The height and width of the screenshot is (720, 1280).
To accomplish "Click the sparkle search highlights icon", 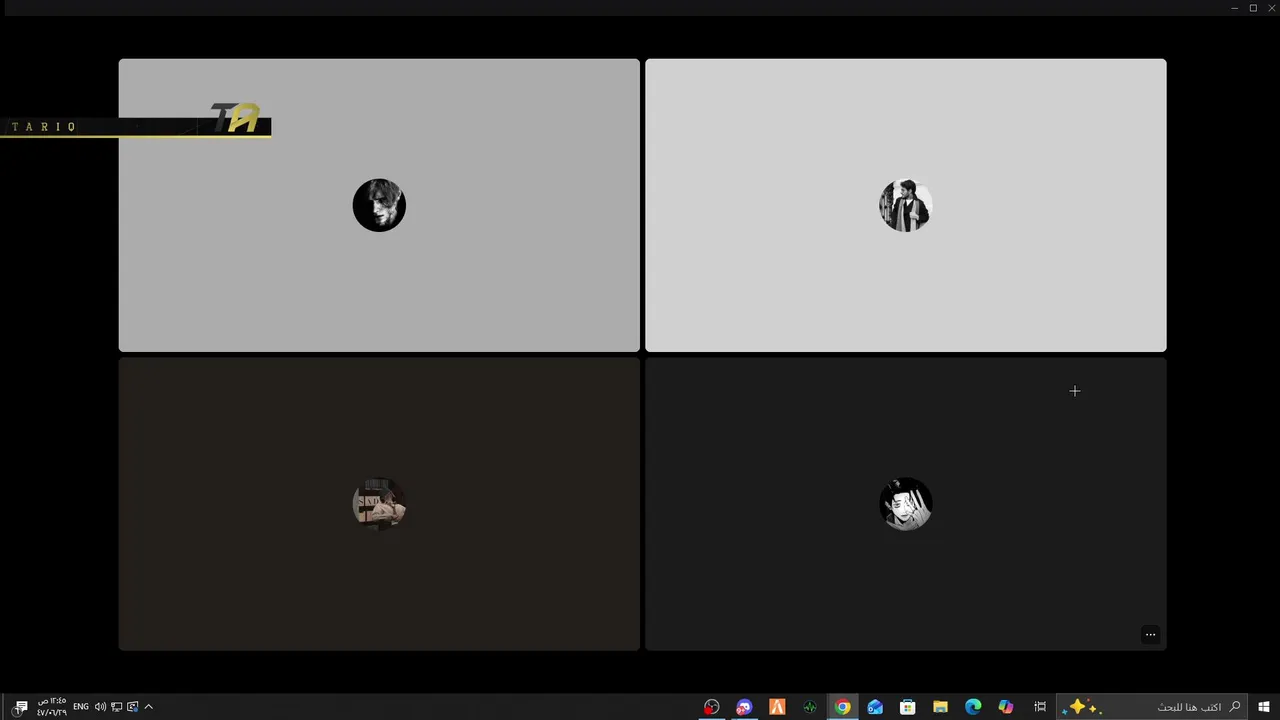I will pos(1082,707).
